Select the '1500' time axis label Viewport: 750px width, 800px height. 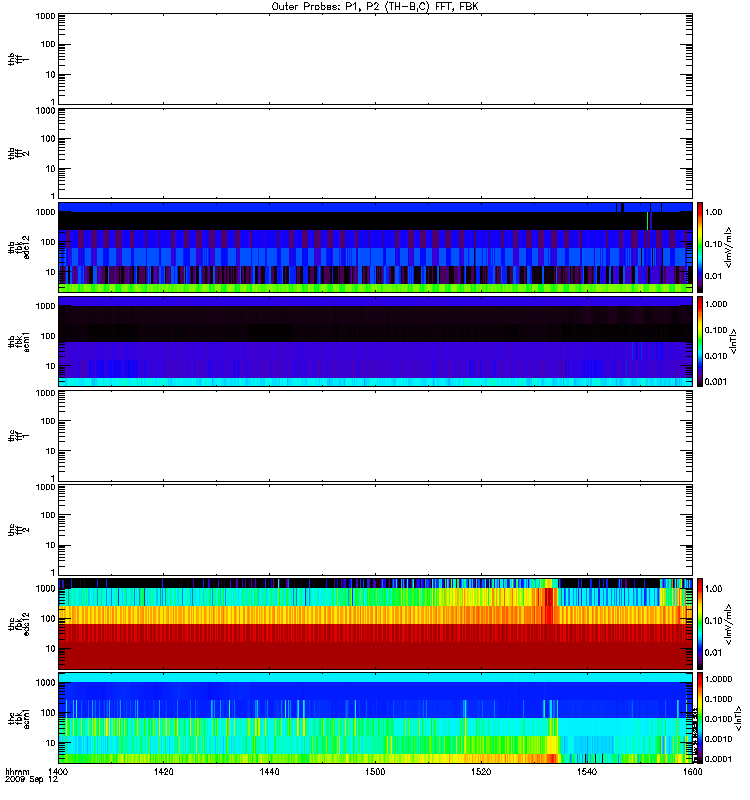pyautogui.click(x=375, y=771)
